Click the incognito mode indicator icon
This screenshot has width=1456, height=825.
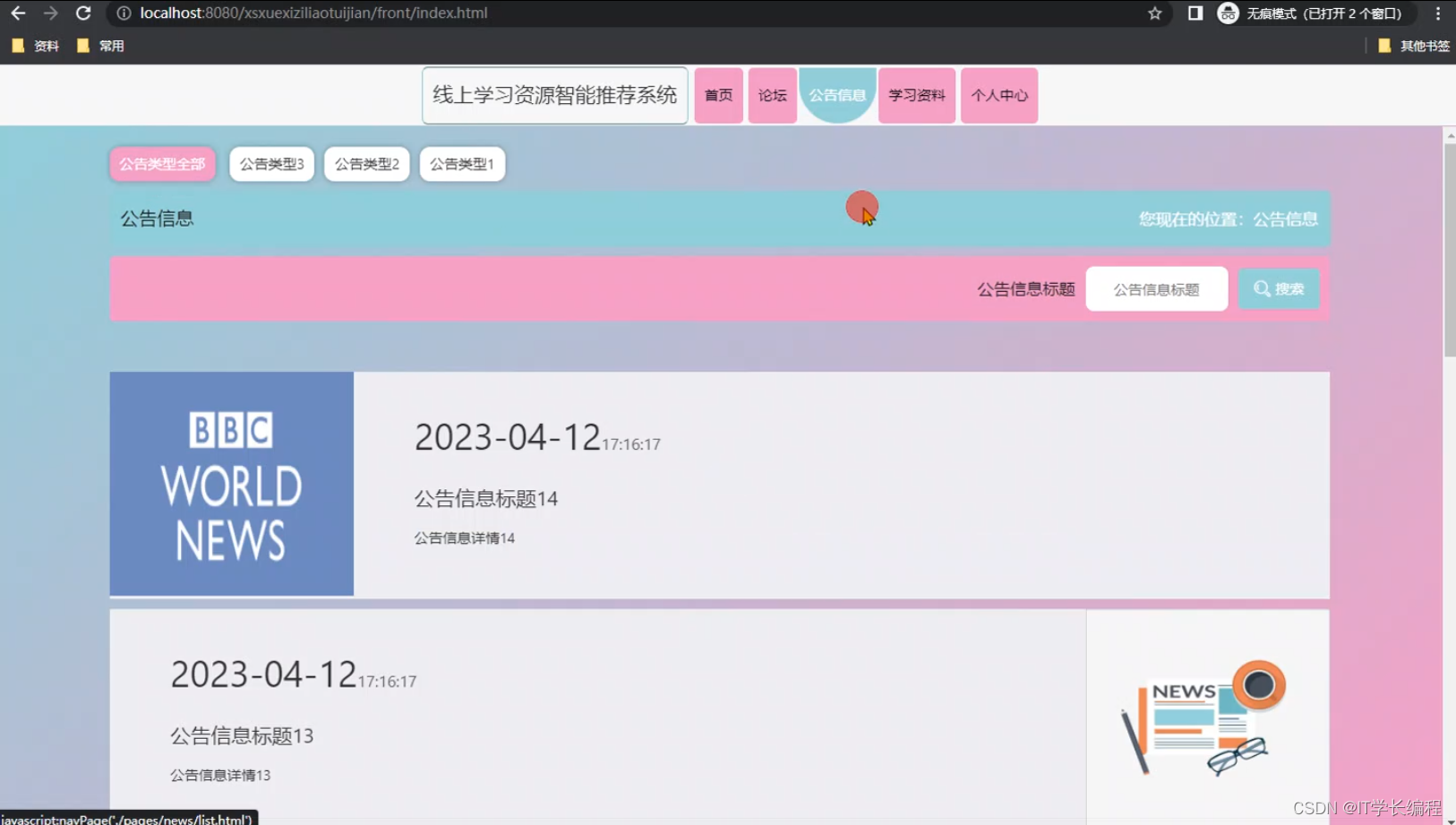pos(1228,13)
